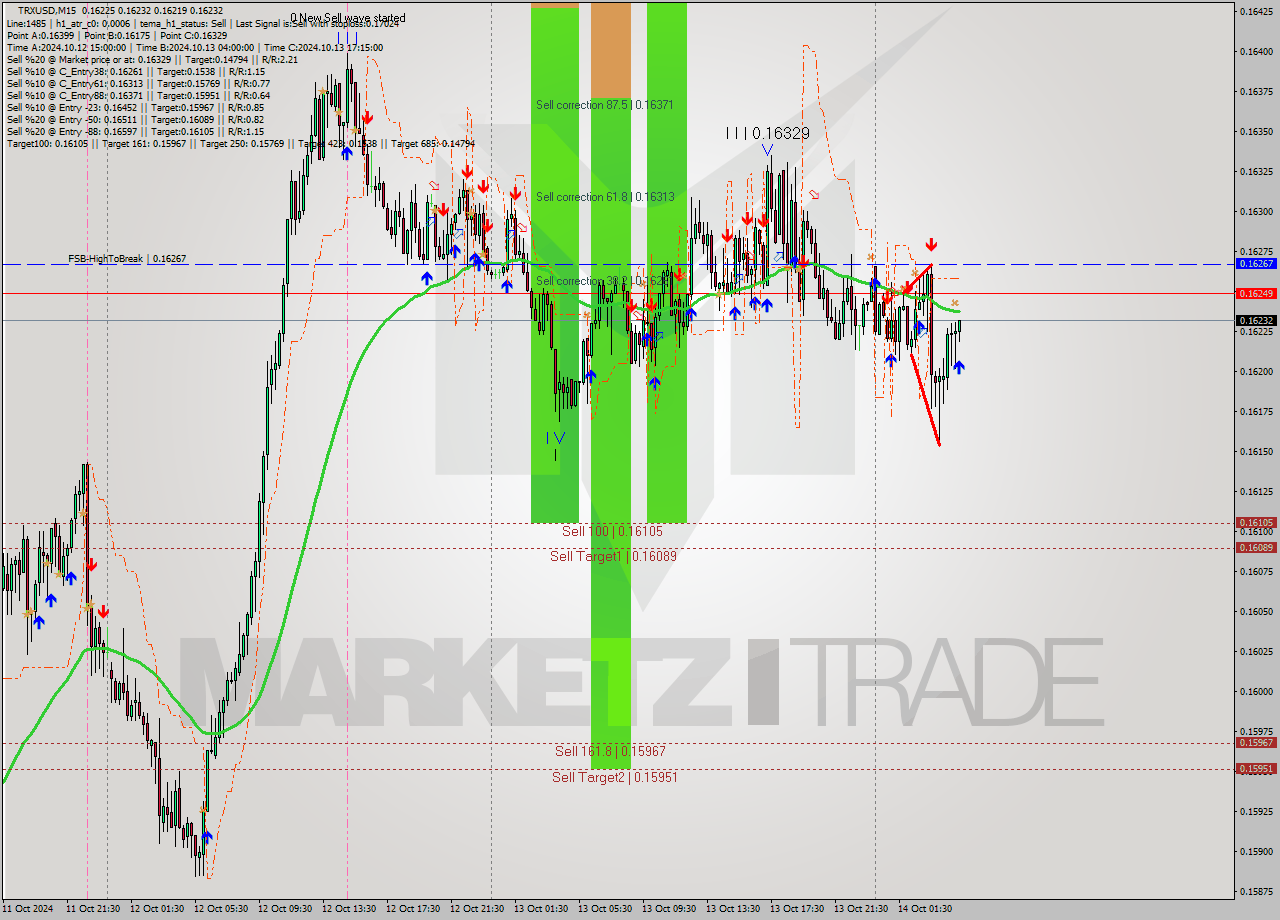
Task: Click the blue 0.16267 price axis tag
Action: pyautogui.click(x=1255, y=264)
